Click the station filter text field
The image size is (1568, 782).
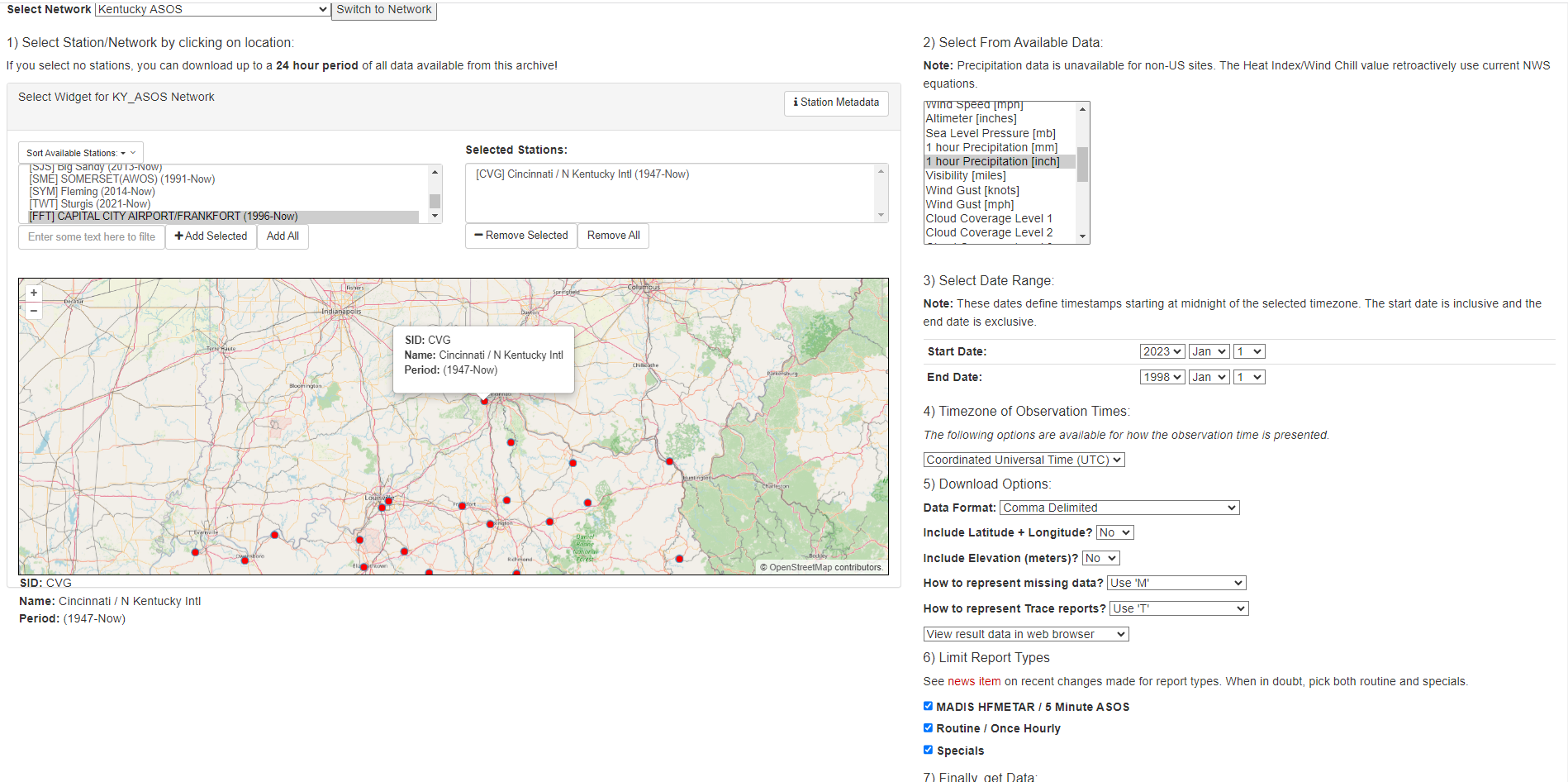click(92, 236)
